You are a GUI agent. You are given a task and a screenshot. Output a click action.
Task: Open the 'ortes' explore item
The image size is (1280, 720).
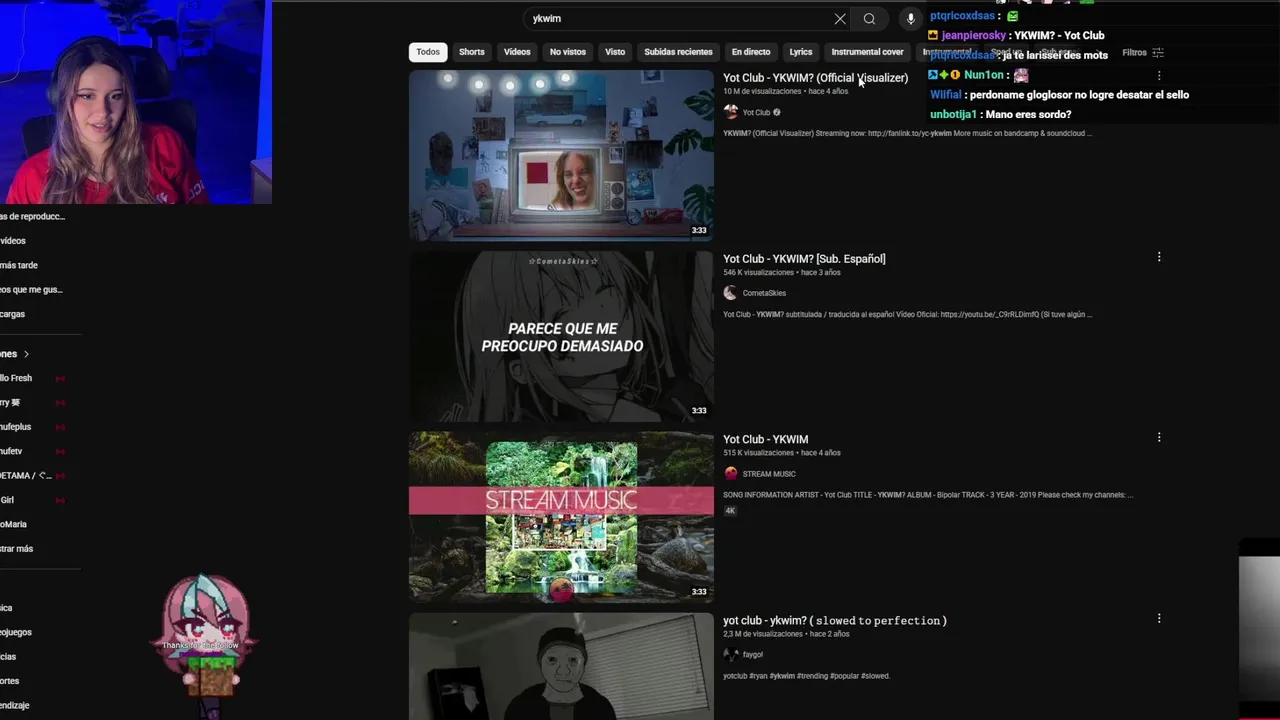(x=10, y=681)
